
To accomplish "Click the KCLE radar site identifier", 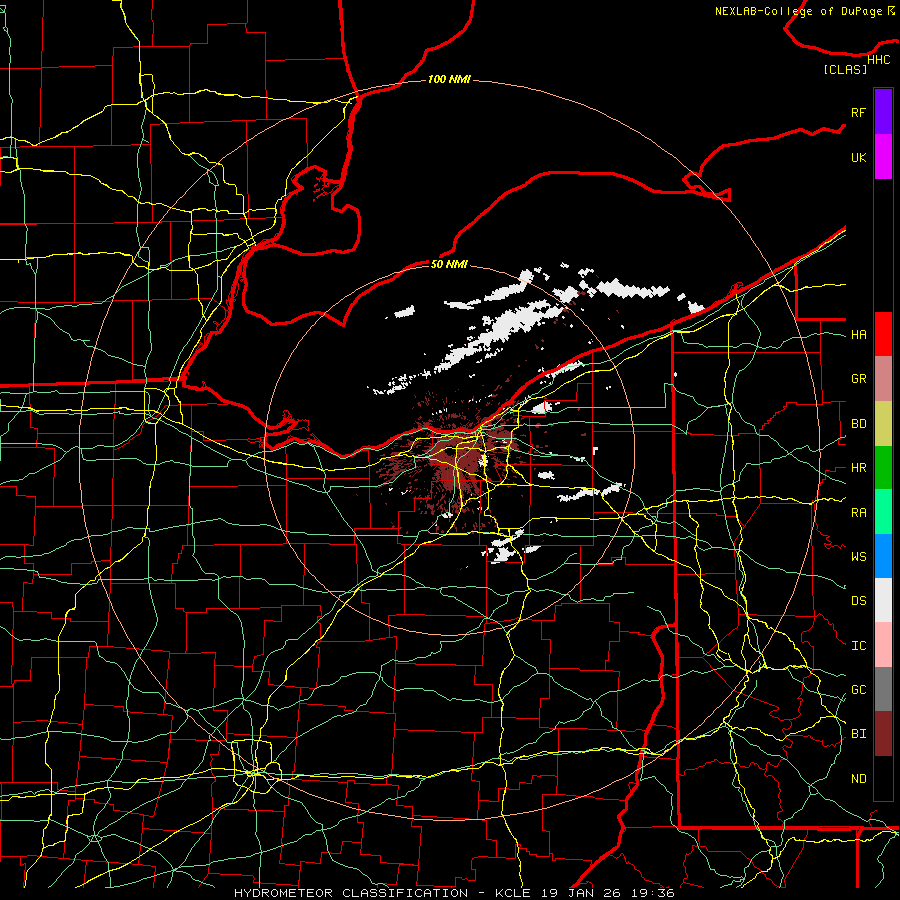I will (515, 893).
